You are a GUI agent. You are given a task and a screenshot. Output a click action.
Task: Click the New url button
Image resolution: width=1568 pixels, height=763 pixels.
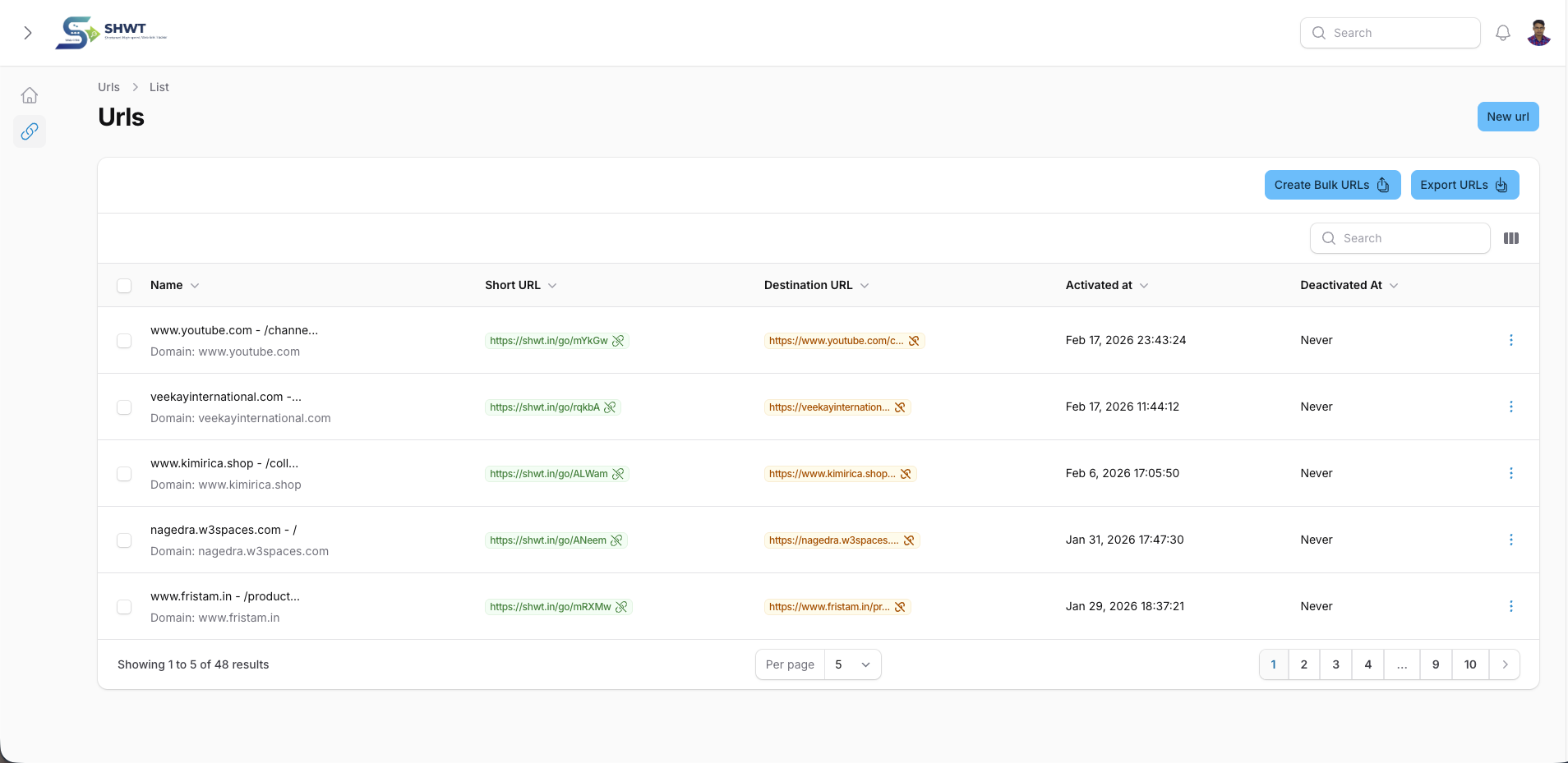(1508, 117)
